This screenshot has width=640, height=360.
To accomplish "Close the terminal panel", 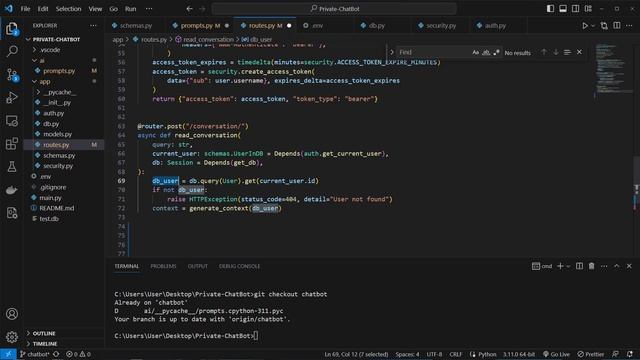I will 629,266.
